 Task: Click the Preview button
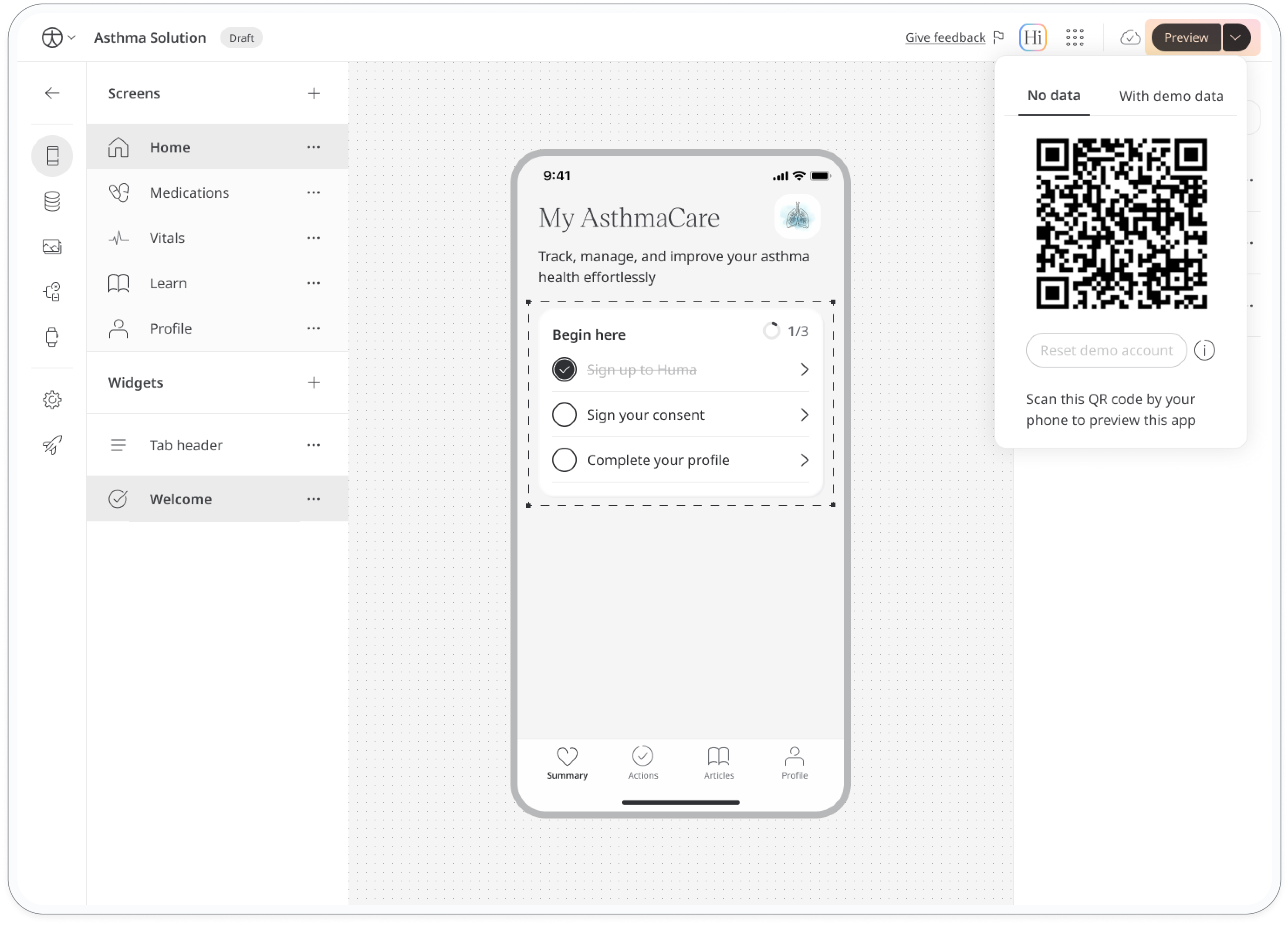coord(1186,37)
